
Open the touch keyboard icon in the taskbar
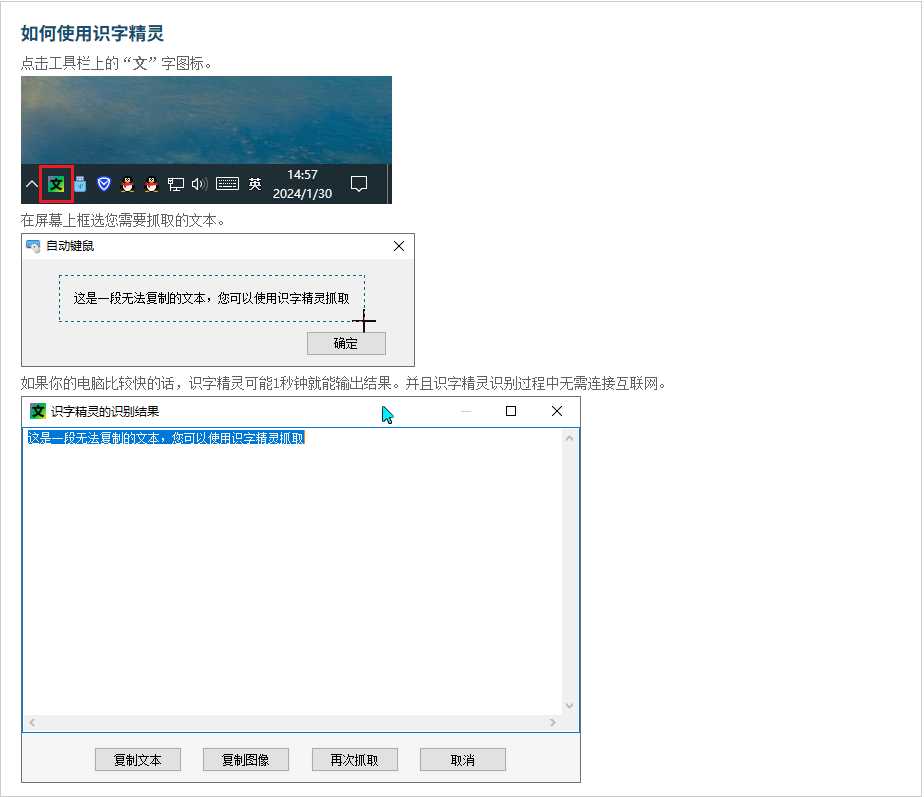pos(227,183)
